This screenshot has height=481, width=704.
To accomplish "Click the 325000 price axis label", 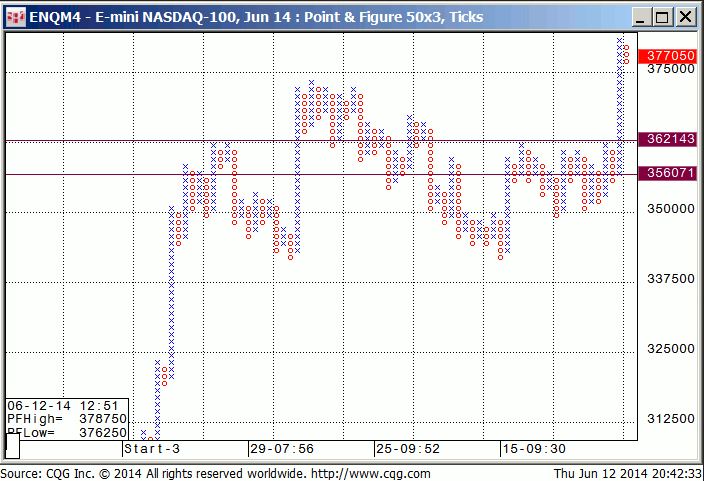I will click(670, 349).
